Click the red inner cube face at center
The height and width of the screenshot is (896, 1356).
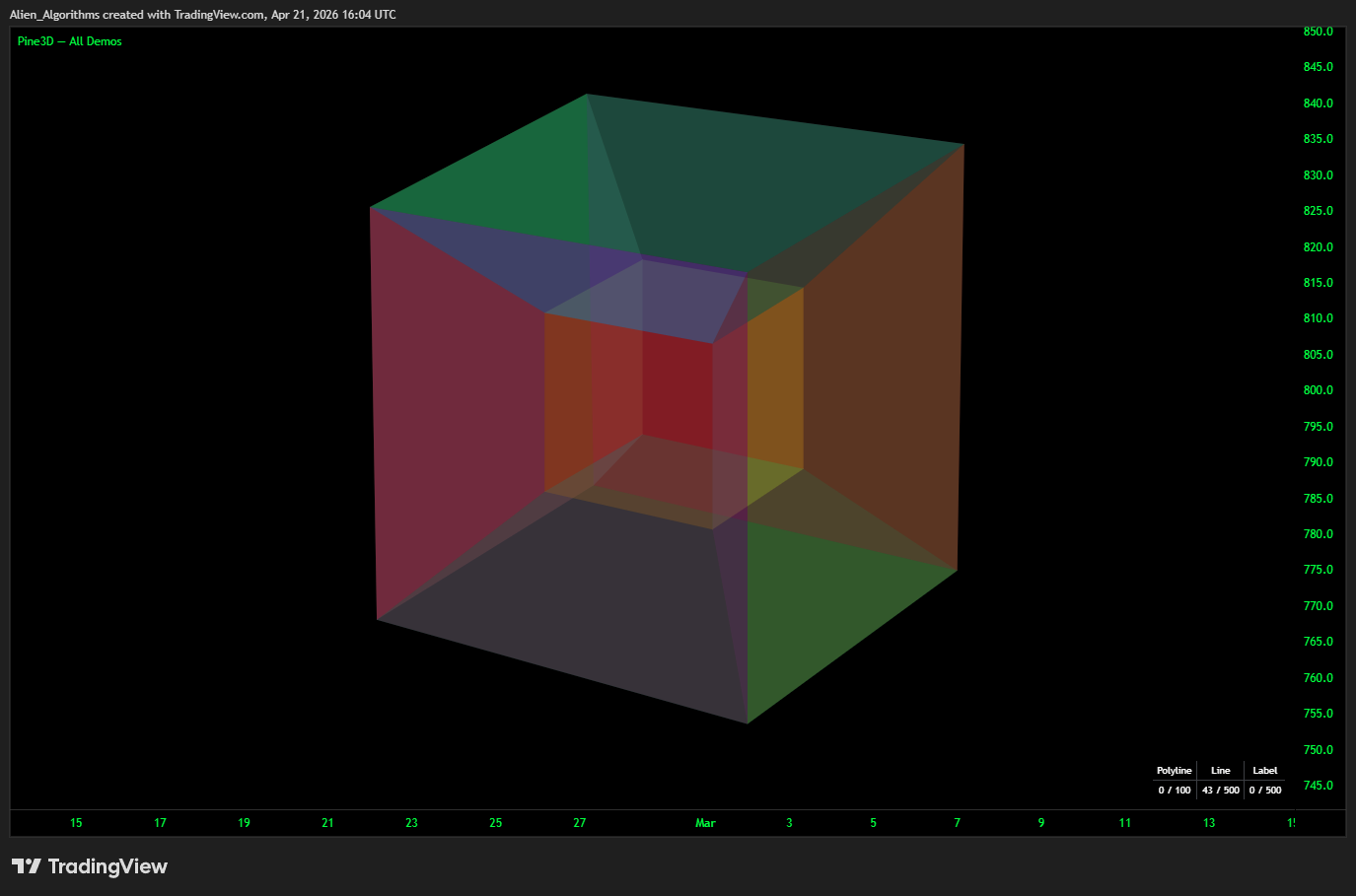677,389
